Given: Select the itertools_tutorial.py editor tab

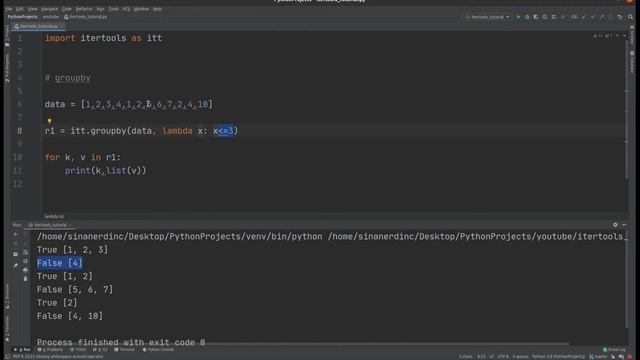Looking at the screenshot, I should 37,26.
